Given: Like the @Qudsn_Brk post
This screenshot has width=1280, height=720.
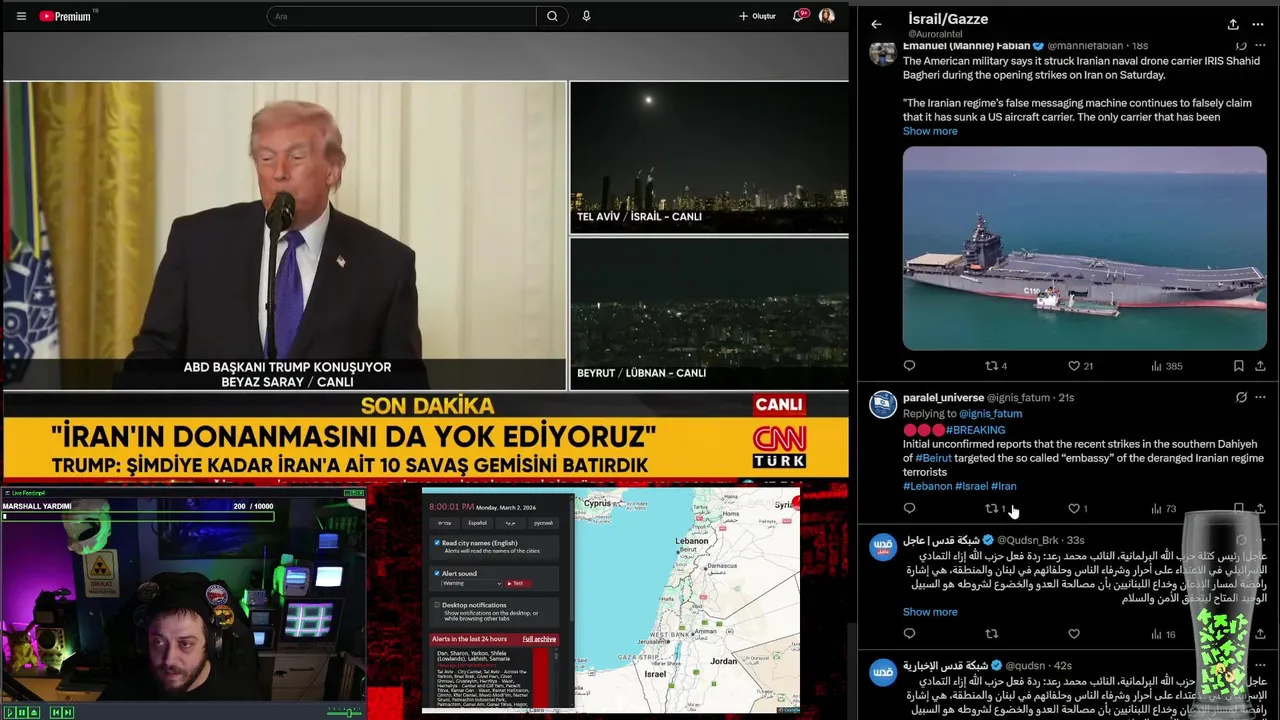Looking at the screenshot, I should point(1074,634).
